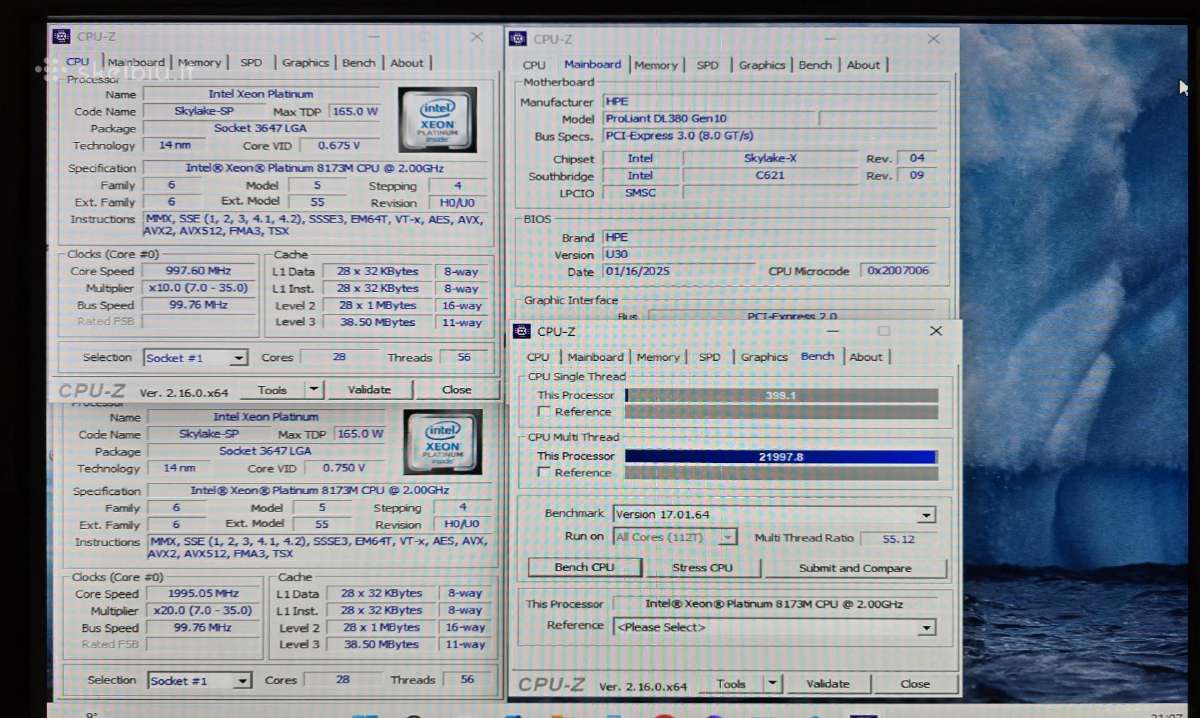
Task: Click Tools button in CPU tab window
Action: (272, 390)
